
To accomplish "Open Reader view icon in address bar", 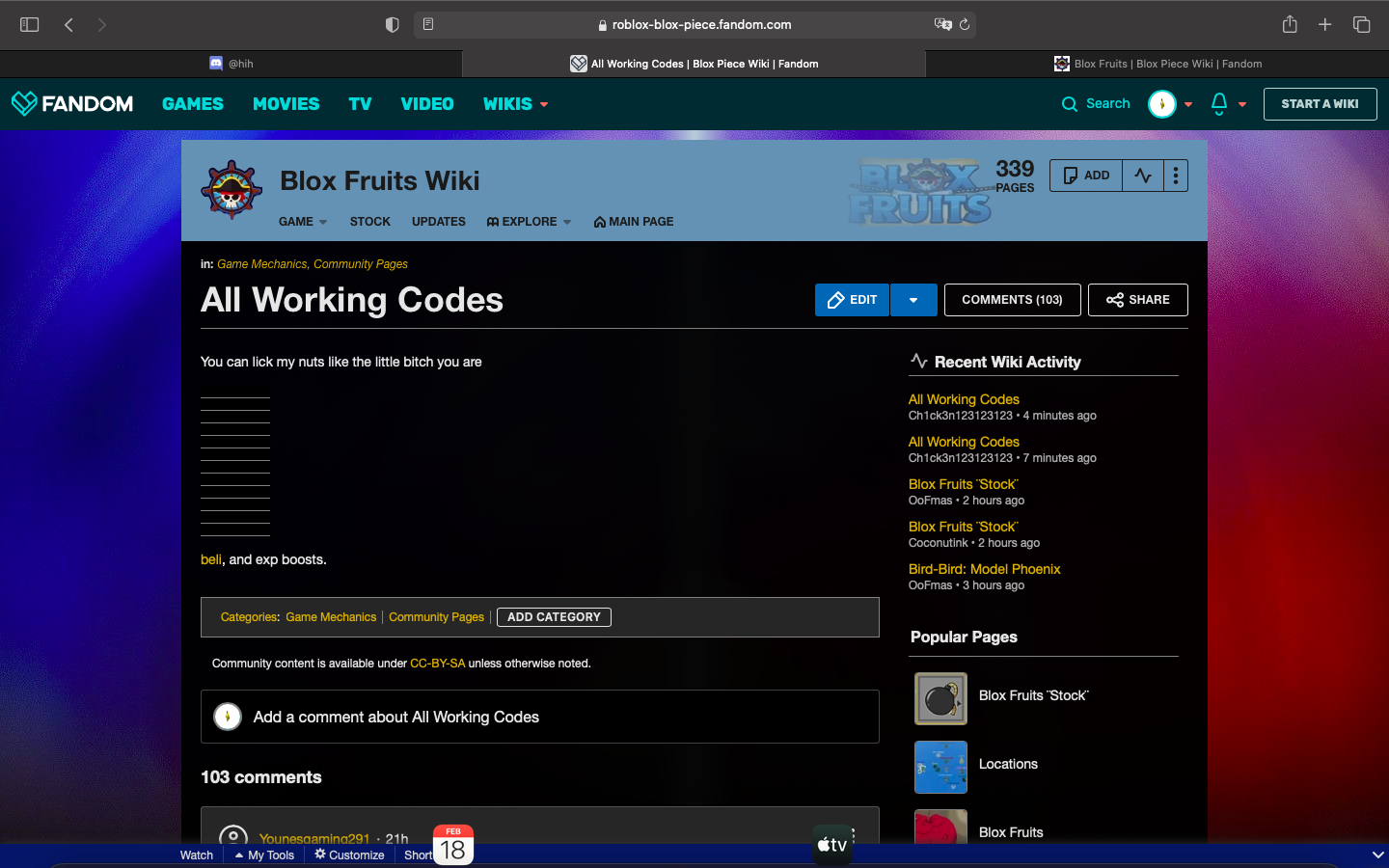I will [x=428, y=24].
